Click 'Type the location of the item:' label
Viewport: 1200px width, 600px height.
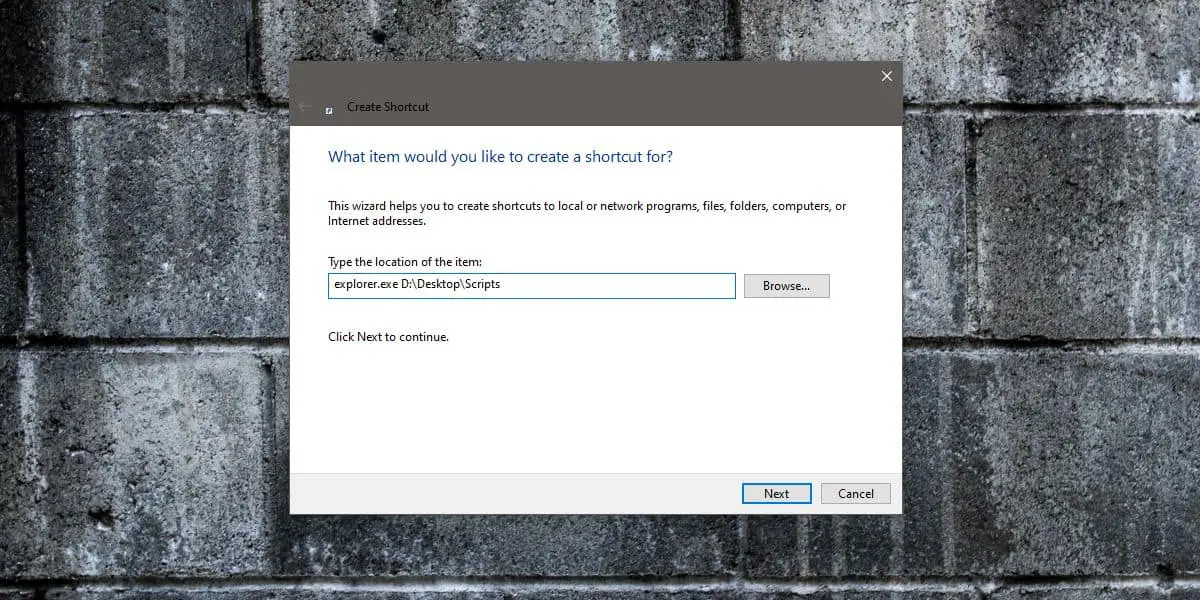point(405,262)
